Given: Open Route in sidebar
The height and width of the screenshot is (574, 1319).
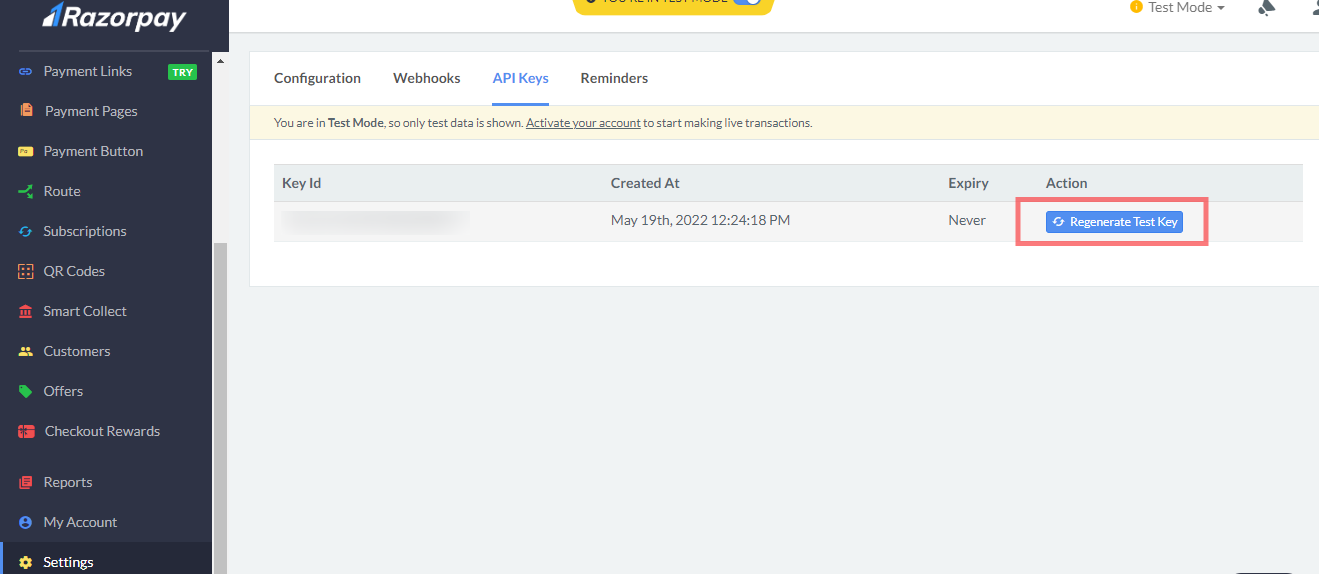Looking at the screenshot, I should [62, 191].
